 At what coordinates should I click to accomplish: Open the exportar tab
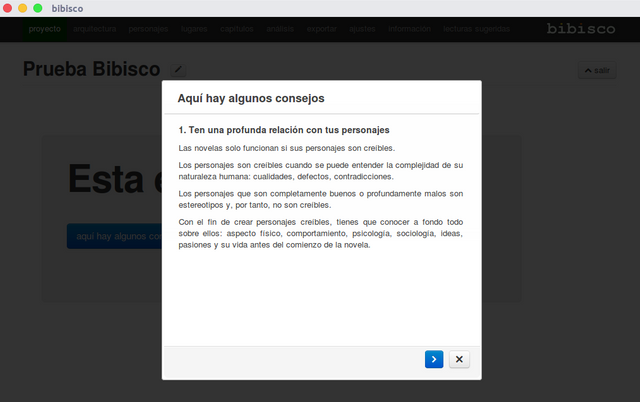pyautogui.click(x=322, y=29)
